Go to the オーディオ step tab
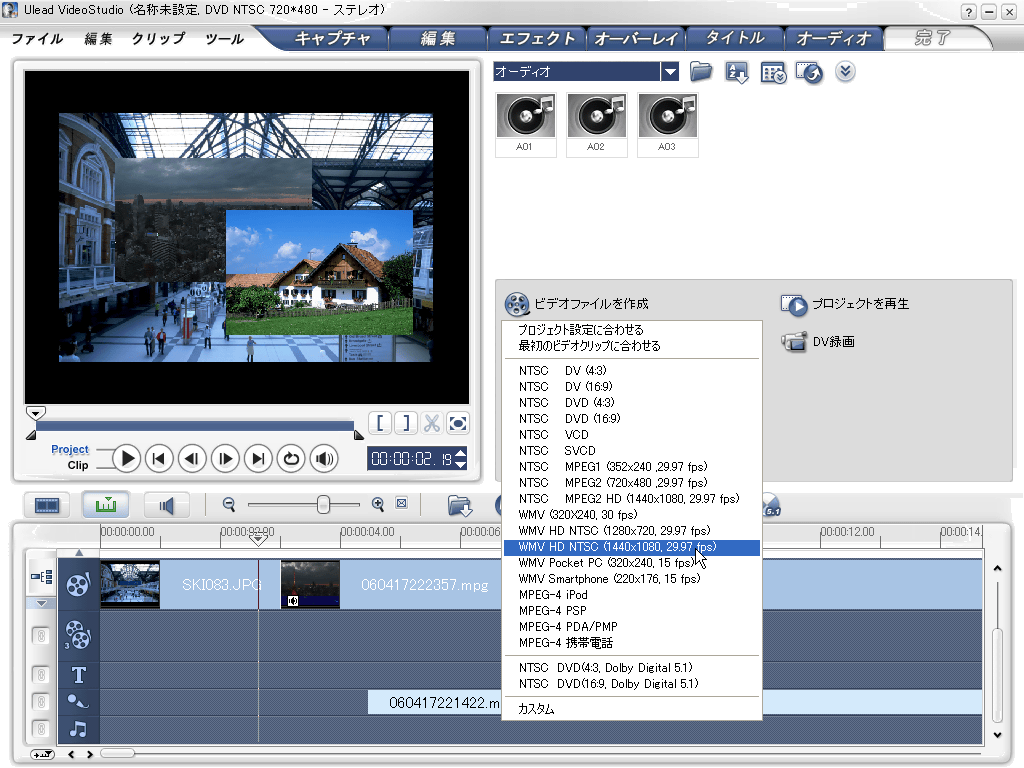 pyautogui.click(x=834, y=39)
